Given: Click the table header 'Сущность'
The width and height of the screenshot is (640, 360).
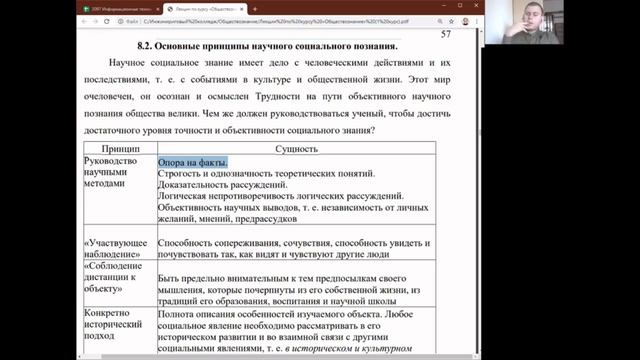Looking at the screenshot, I should (x=296, y=149).
